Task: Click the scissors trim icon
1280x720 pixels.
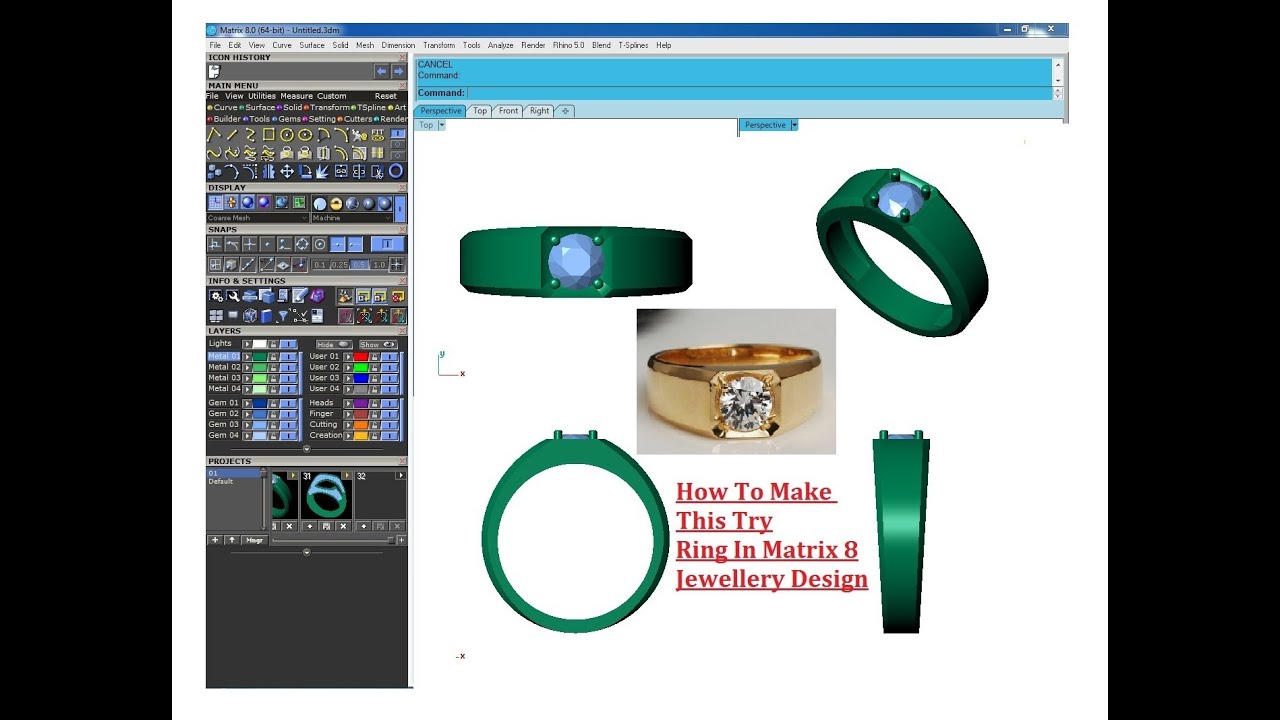Action: tap(377, 171)
